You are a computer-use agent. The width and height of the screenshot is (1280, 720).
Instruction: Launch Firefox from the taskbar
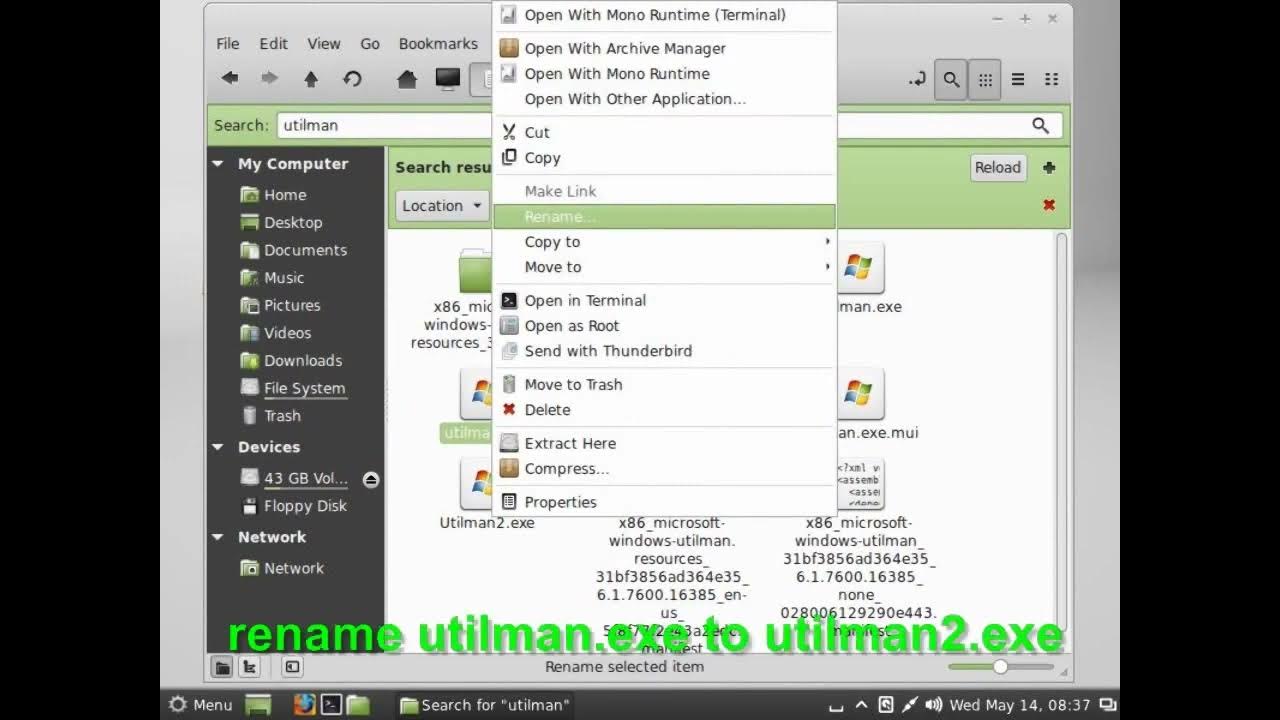point(304,705)
